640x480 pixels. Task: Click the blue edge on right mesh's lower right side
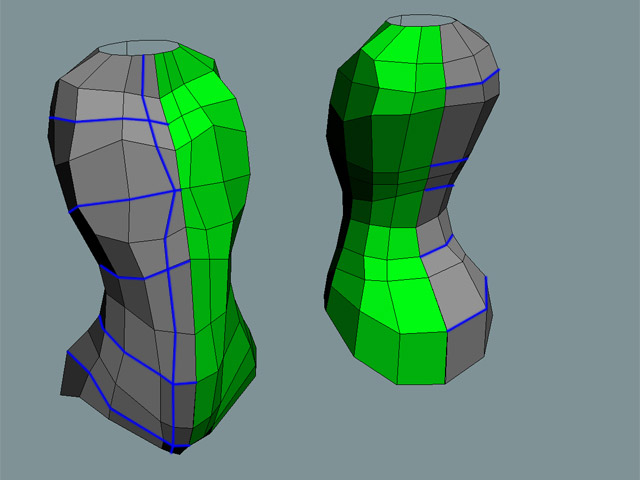tap(487, 295)
